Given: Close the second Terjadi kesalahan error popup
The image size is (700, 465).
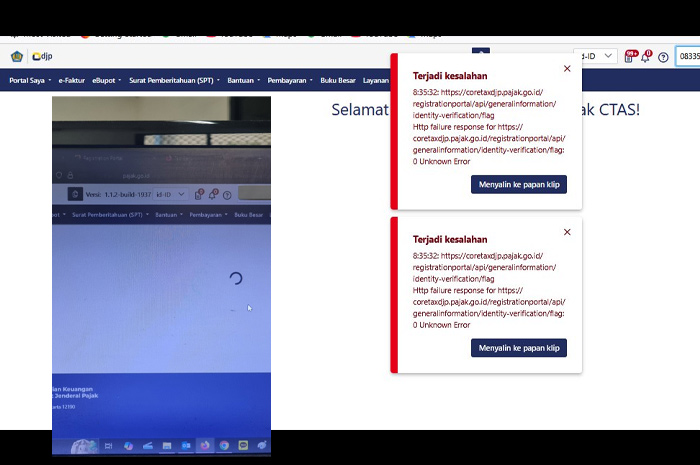Looking at the screenshot, I should pyautogui.click(x=567, y=232).
